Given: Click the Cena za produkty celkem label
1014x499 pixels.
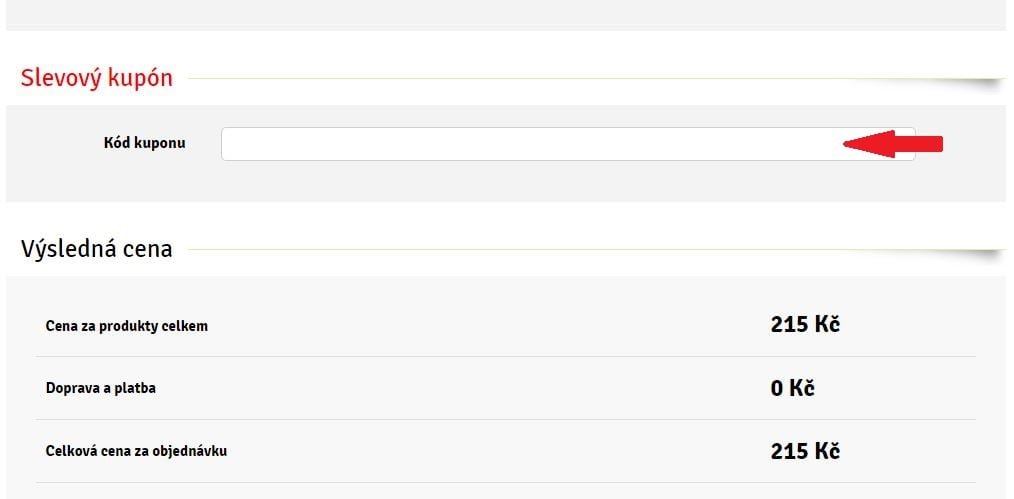Looking at the screenshot, I should tap(127, 326).
